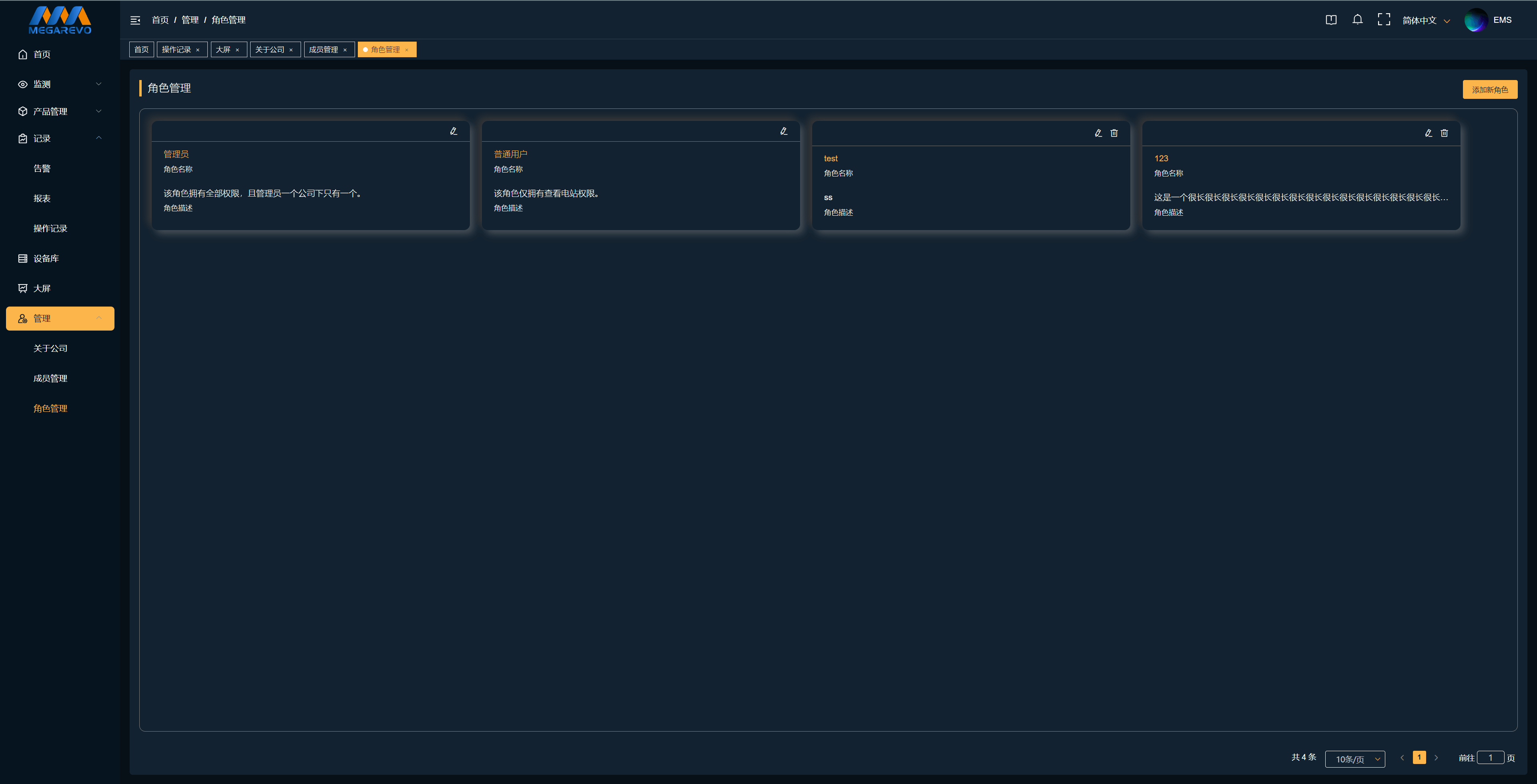Open 角色管理 in sidebar
This screenshot has height=784, width=1537.
tap(50, 409)
